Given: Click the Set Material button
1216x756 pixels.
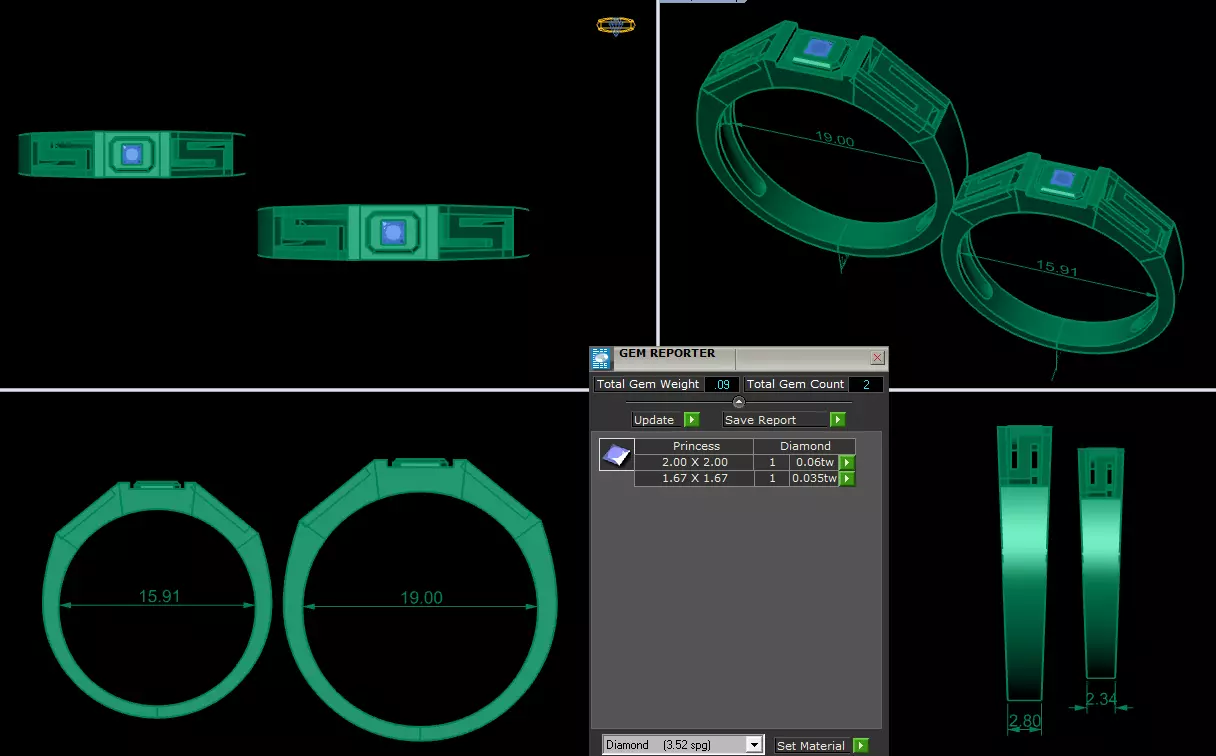Looking at the screenshot, I should tap(813, 746).
